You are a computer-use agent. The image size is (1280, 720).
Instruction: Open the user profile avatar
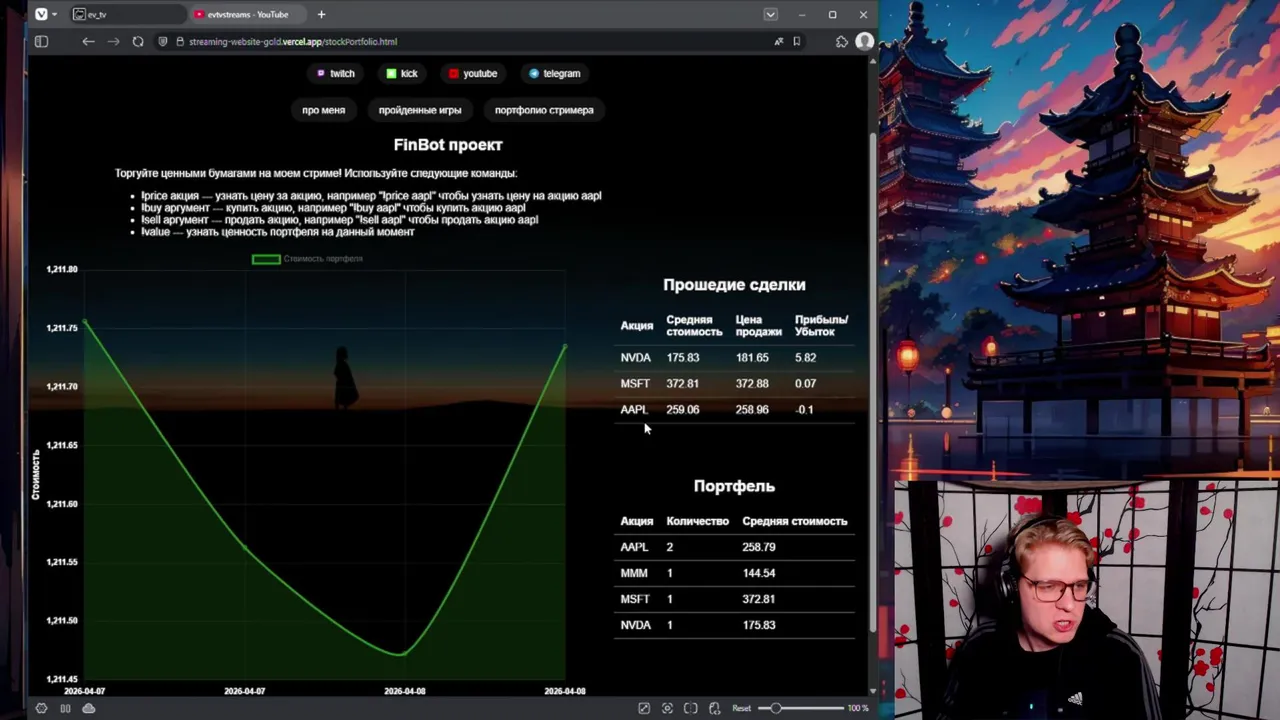(864, 41)
